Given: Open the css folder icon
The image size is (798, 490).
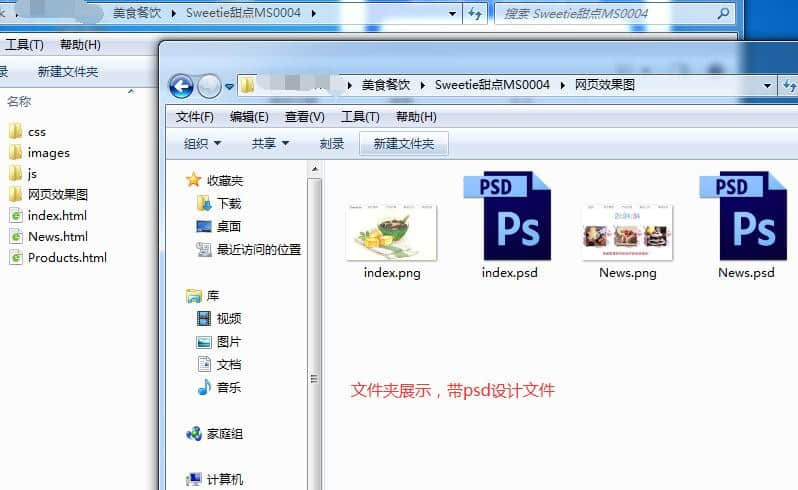Looking at the screenshot, I should 15,131.
